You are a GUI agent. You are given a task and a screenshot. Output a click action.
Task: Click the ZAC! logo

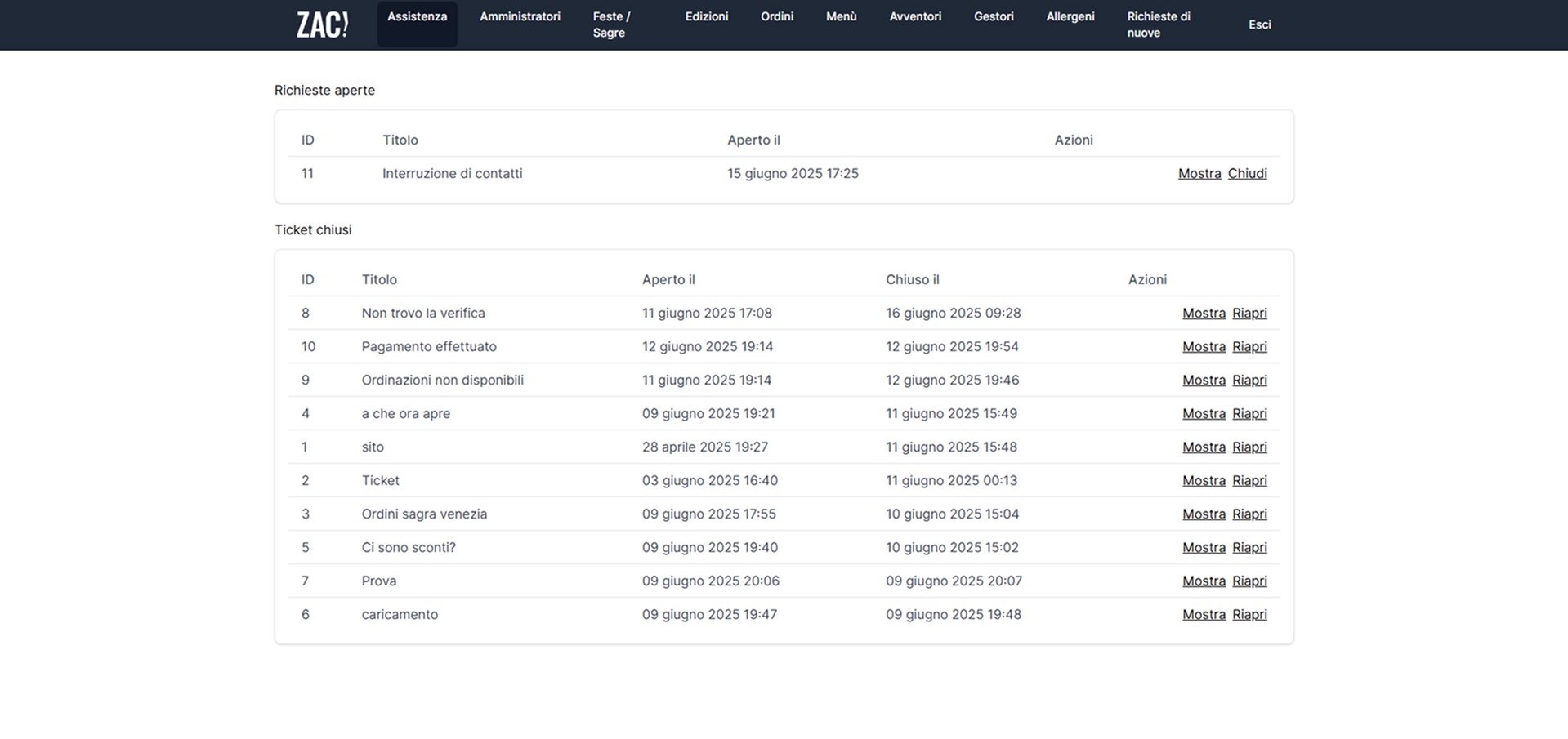[323, 24]
